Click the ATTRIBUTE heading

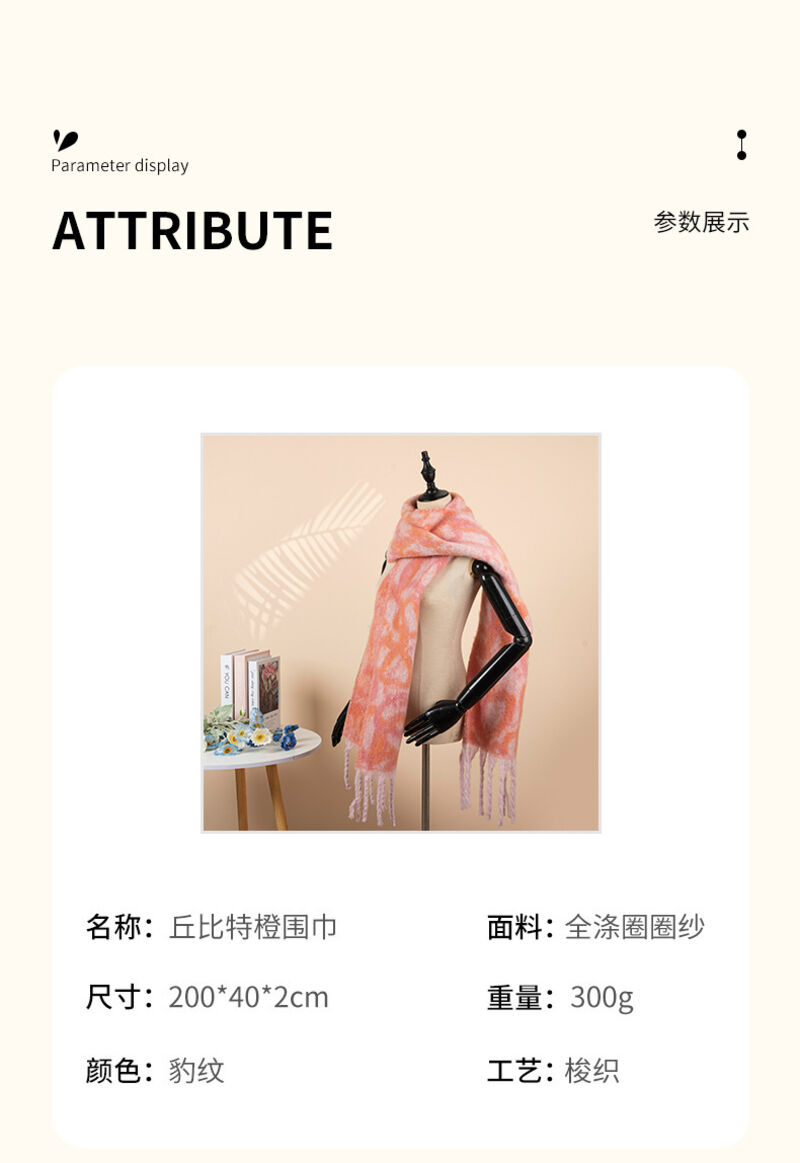[x=193, y=230]
